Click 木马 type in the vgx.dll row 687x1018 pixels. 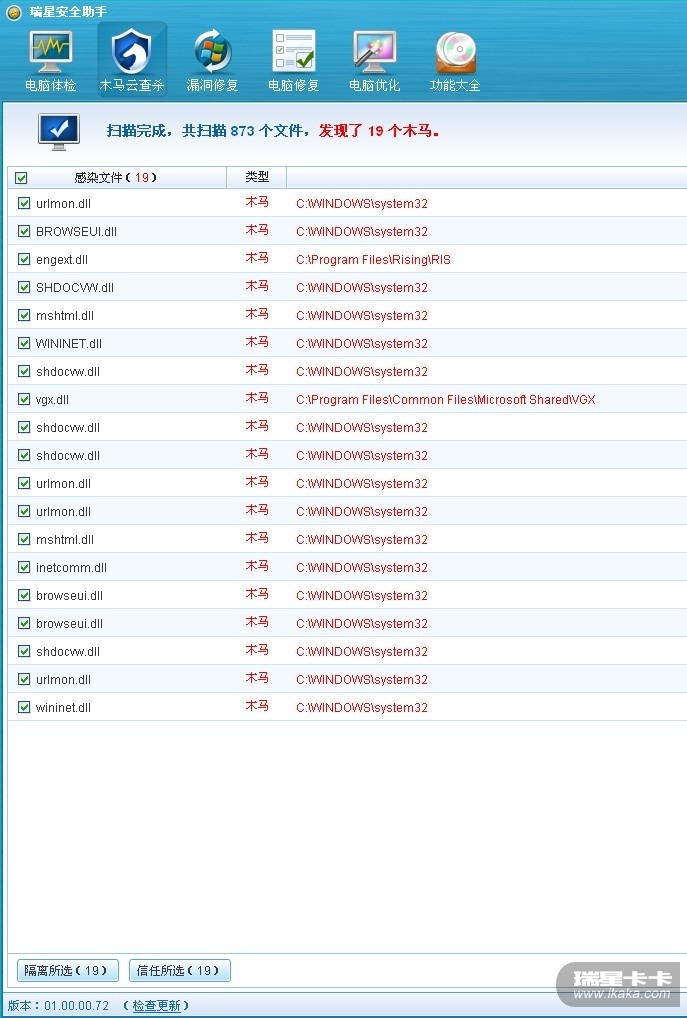[x=257, y=399]
